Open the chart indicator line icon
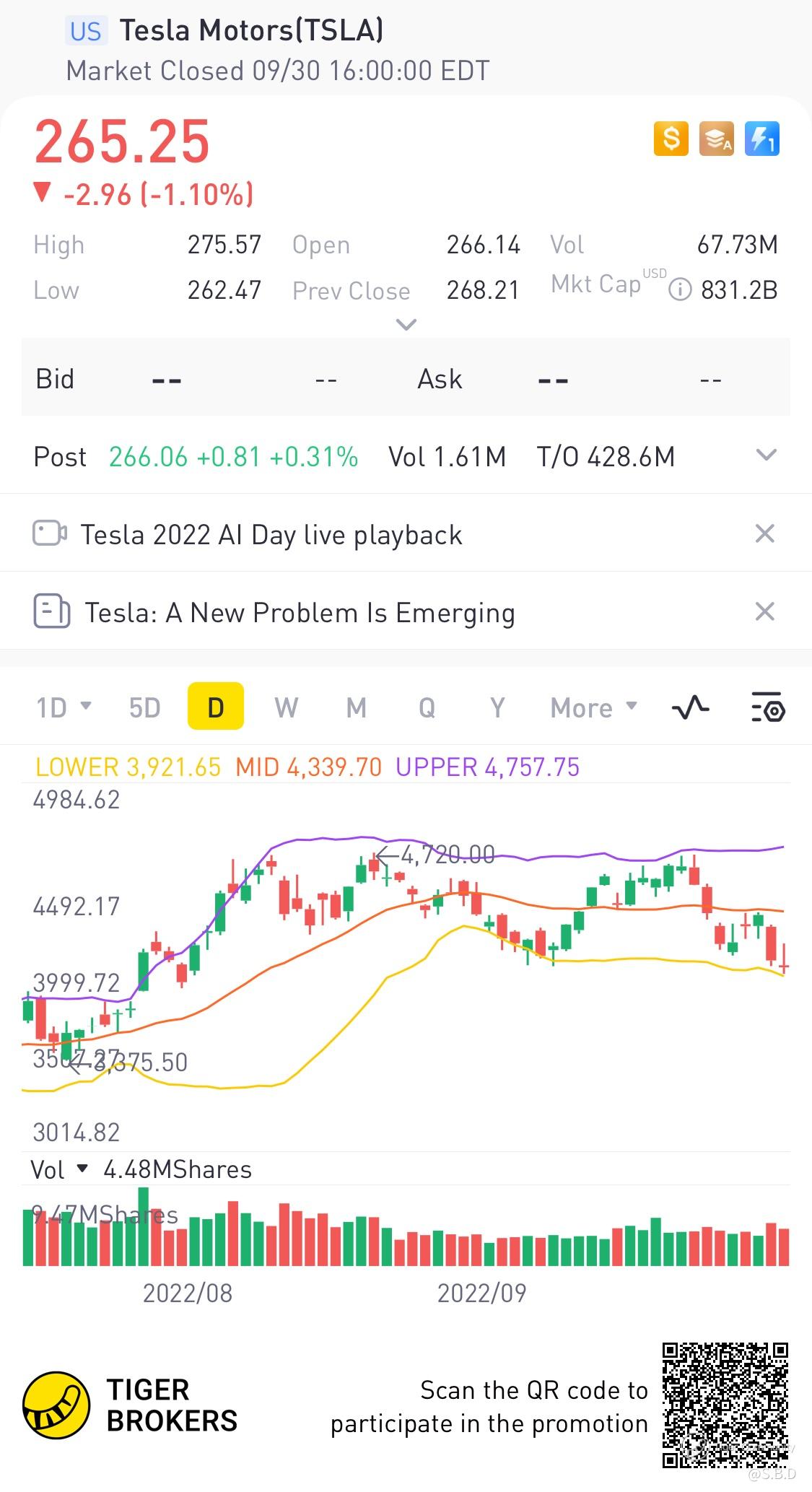 691,708
